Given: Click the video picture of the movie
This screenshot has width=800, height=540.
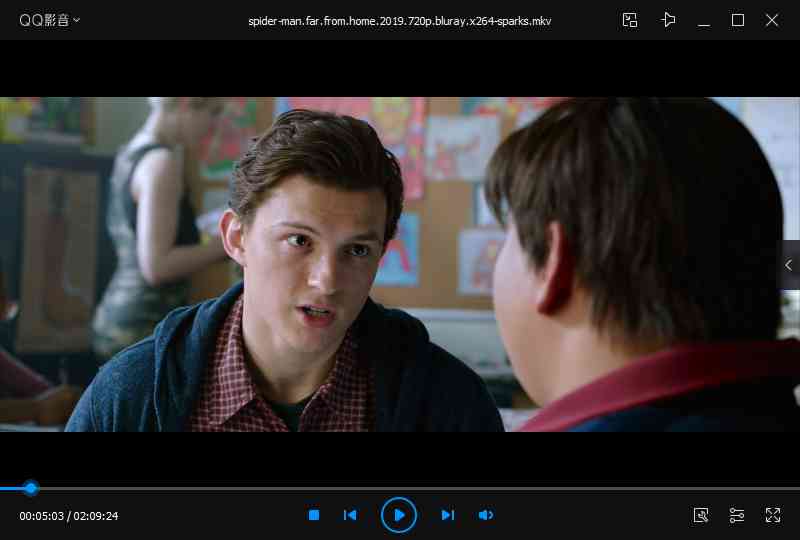Looking at the screenshot, I should coord(400,264).
